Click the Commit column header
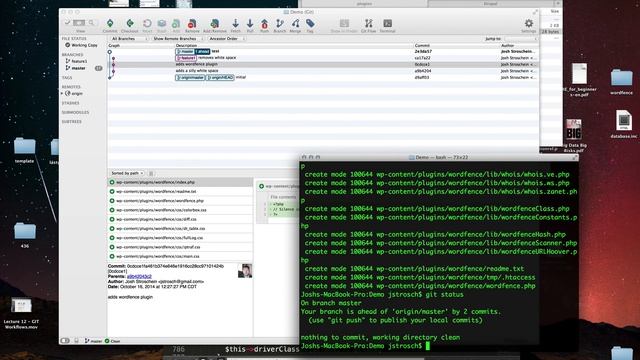640x360 pixels. (x=422, y=45)
